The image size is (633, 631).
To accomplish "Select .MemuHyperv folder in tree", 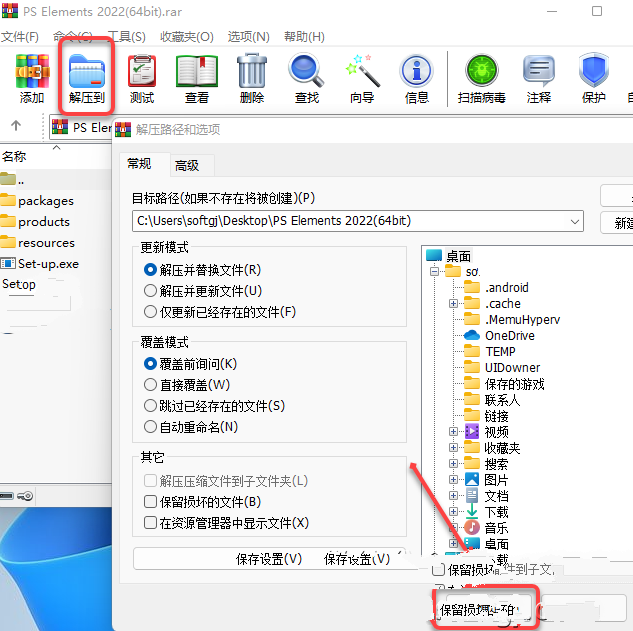I will pos(512,320).
